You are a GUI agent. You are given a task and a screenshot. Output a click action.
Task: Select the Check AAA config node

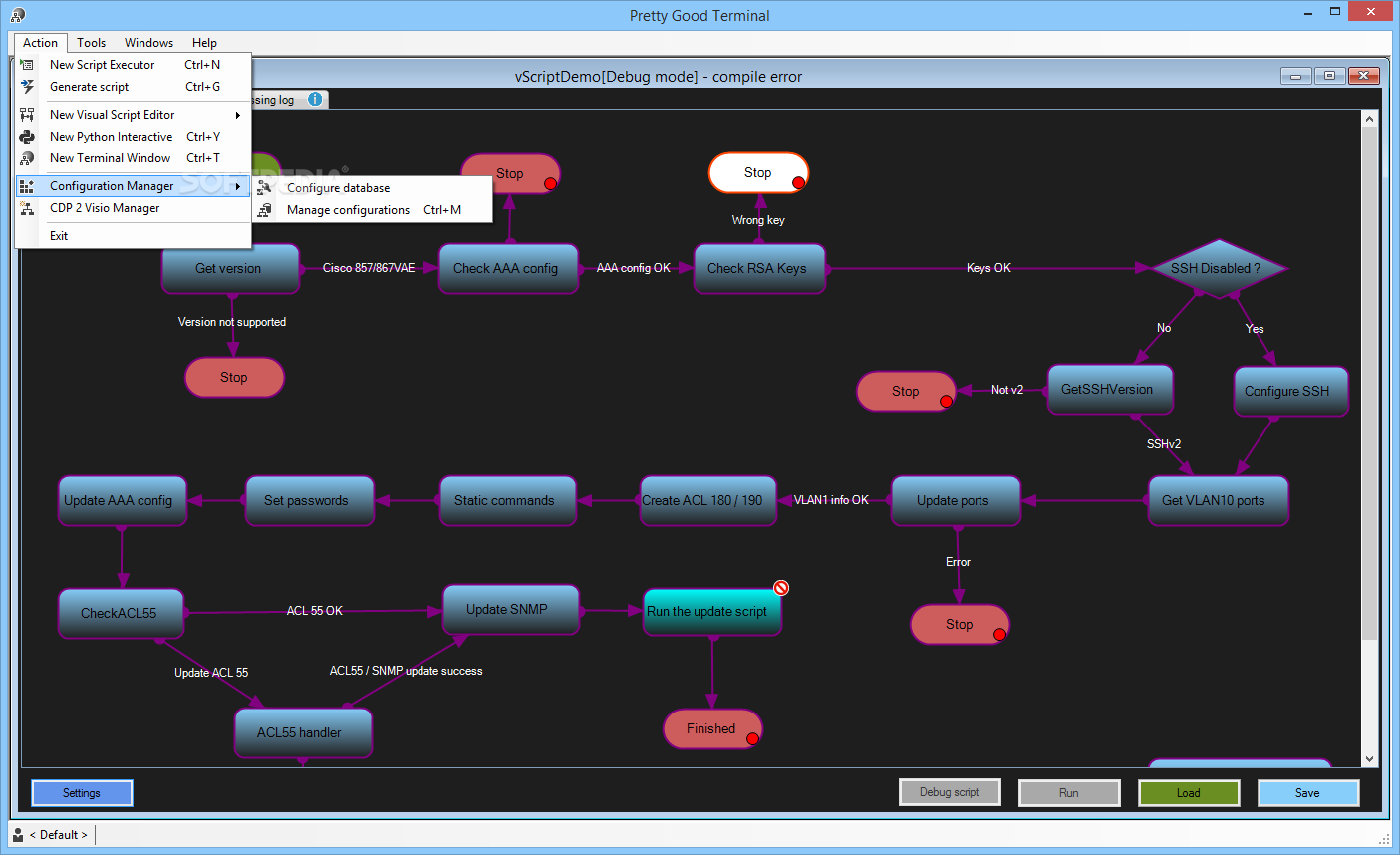click(508, 268)
